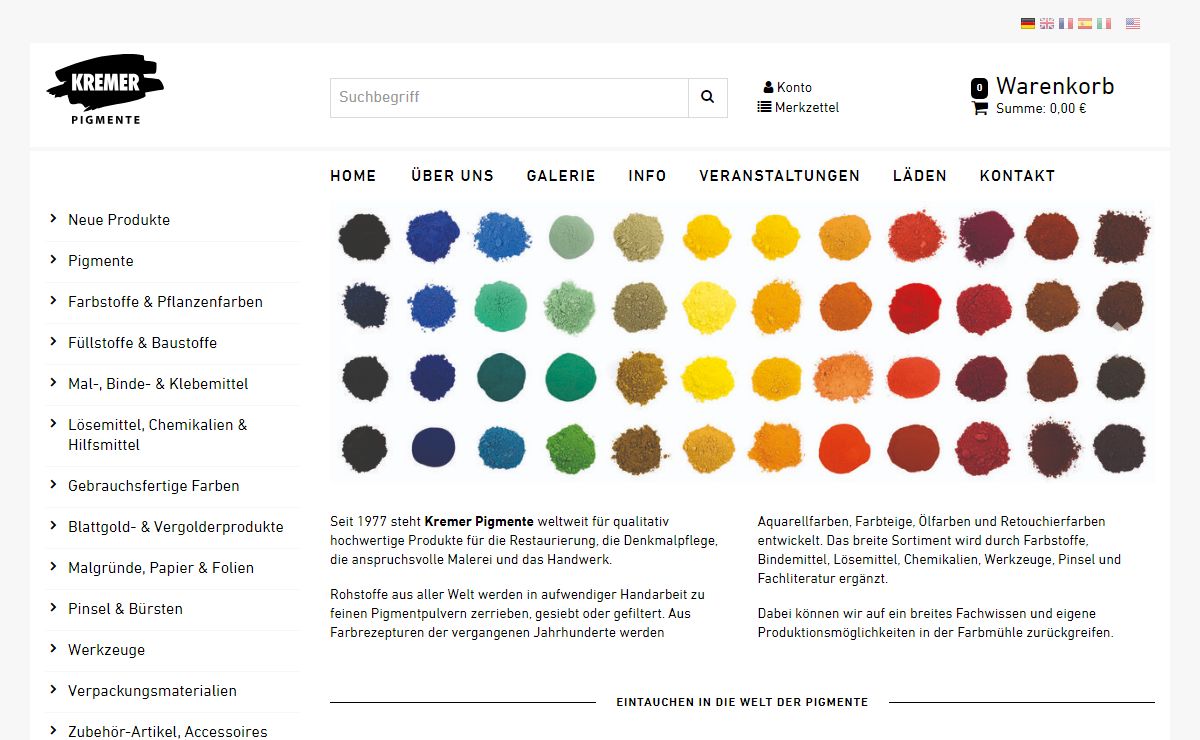Expand the Pigmente category
The image size is (1200, 740).
(x=100, y=261)
